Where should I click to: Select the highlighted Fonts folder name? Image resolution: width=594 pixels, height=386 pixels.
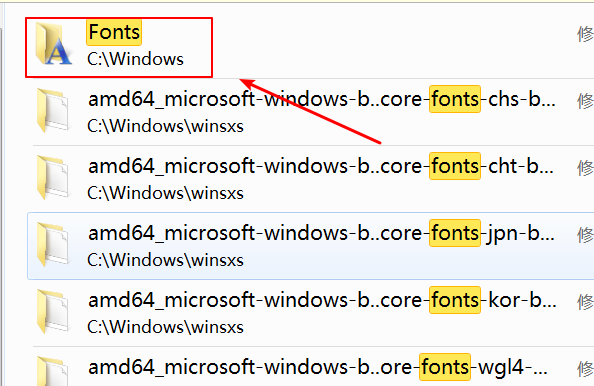coord(114,32)
